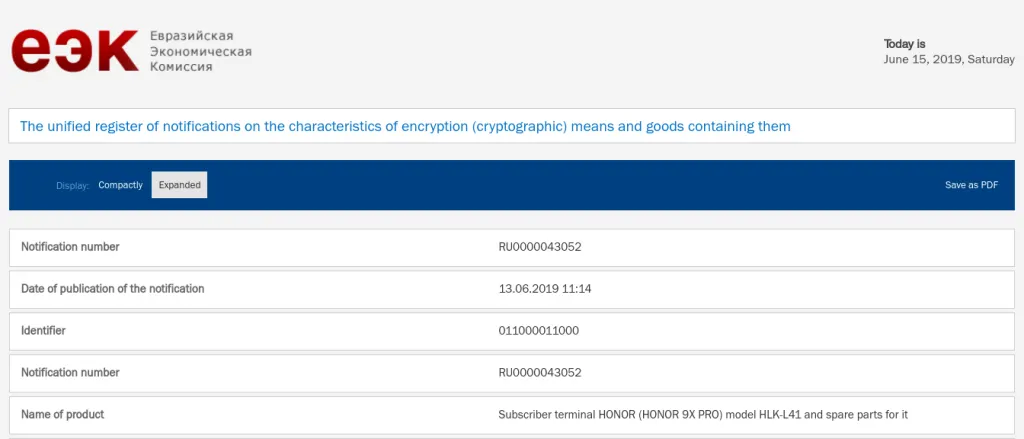Click the red EEC logo

74,50
